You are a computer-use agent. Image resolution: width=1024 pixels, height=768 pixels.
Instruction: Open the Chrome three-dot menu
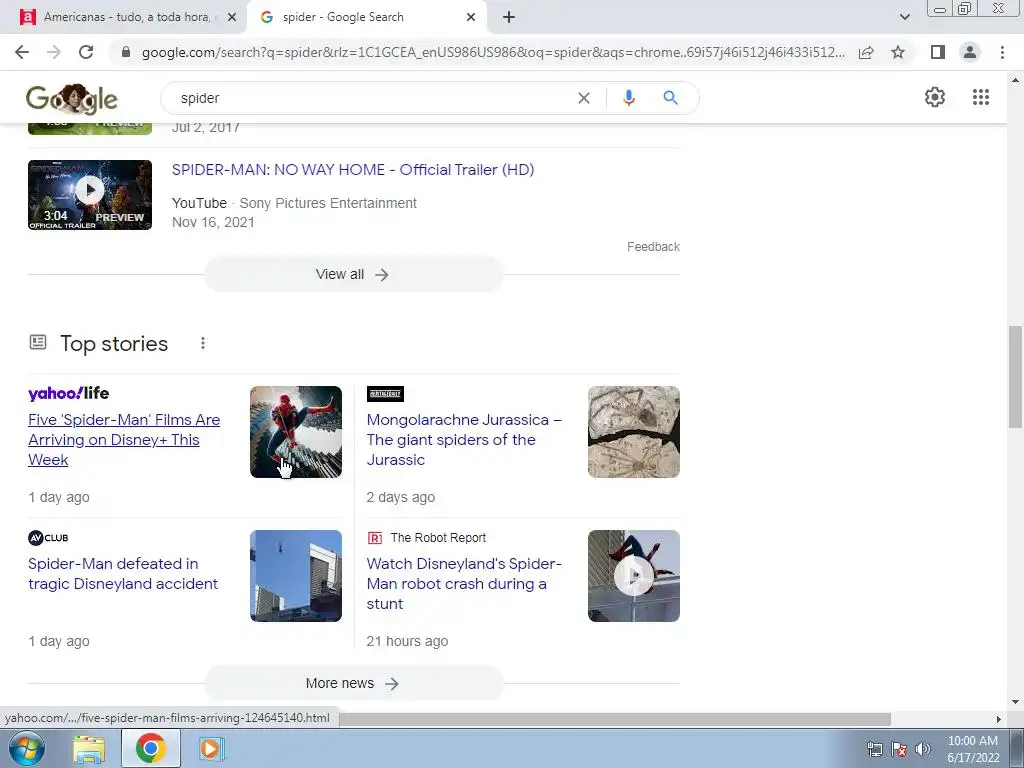point(1002,52)
